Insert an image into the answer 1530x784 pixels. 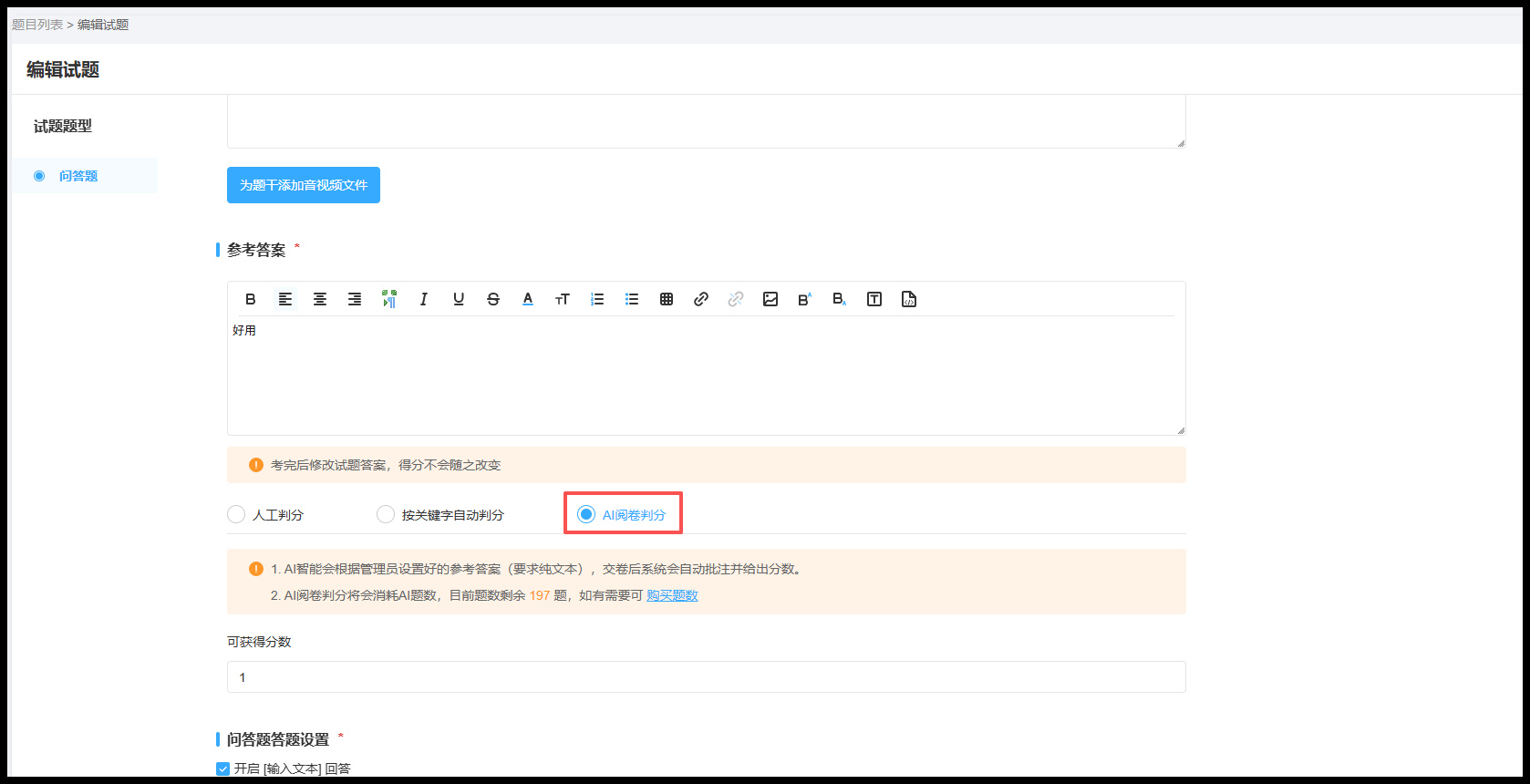pos(770,299)
